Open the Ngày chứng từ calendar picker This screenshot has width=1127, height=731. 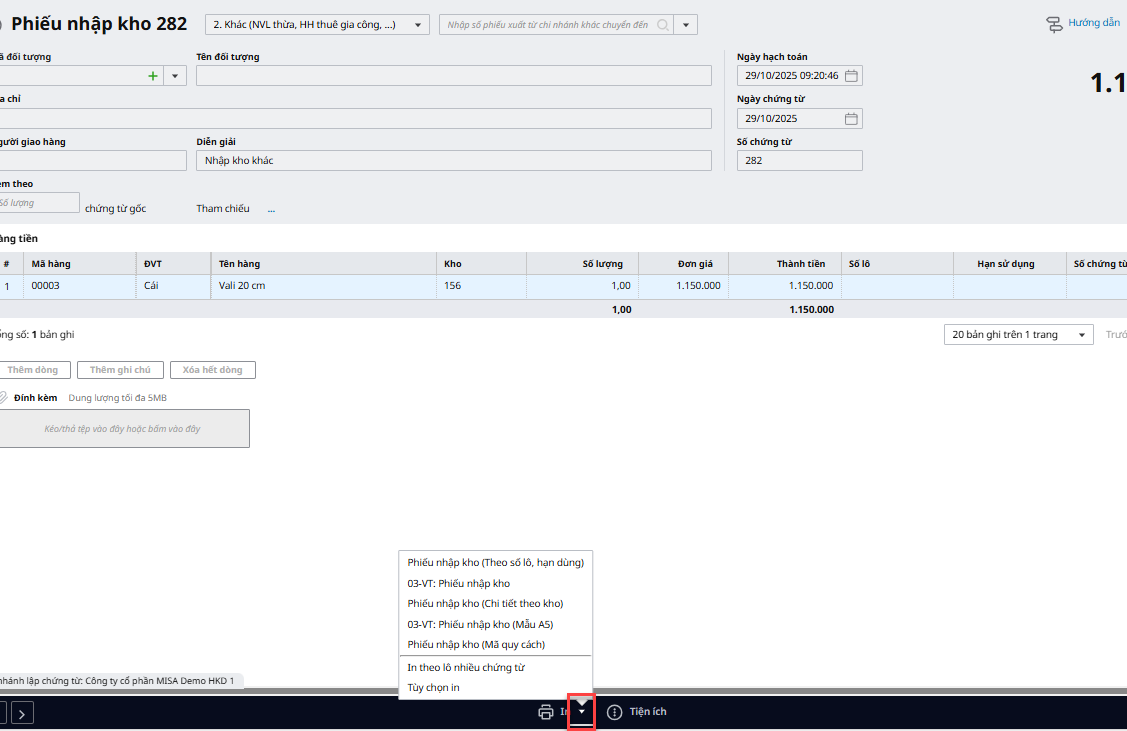click(851, 119)
